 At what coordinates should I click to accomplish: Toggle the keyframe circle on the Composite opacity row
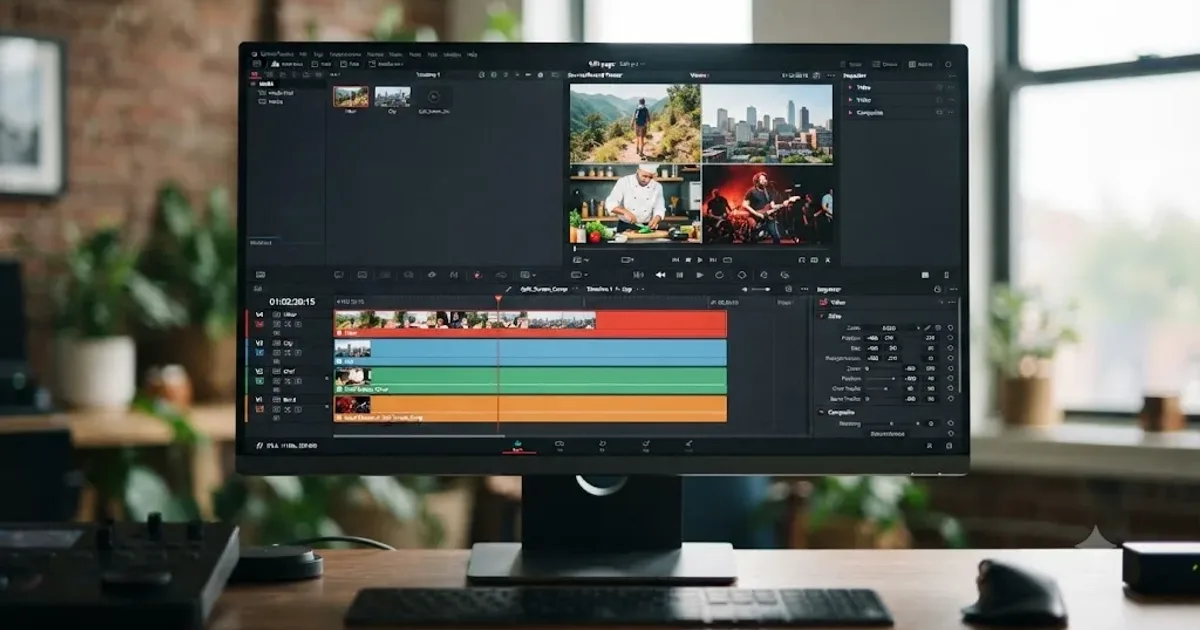[x=949, y=423]
